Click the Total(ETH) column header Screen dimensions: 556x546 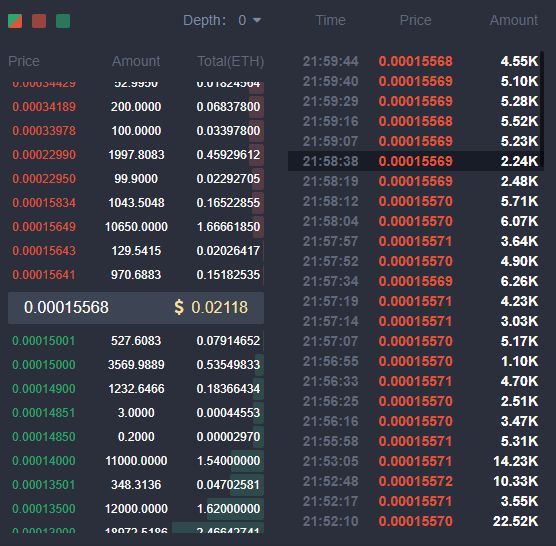pyautogui.click(x=230, y=61)
